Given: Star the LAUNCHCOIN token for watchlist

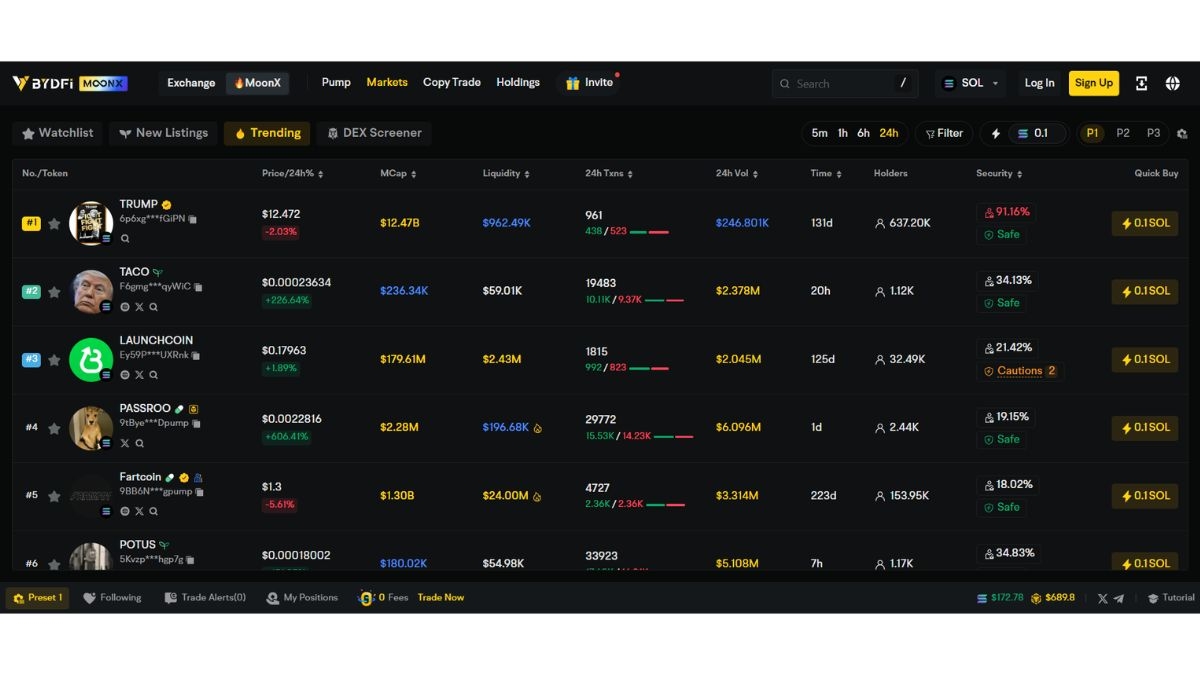Looking at the screenshot, I should (54, 360).
